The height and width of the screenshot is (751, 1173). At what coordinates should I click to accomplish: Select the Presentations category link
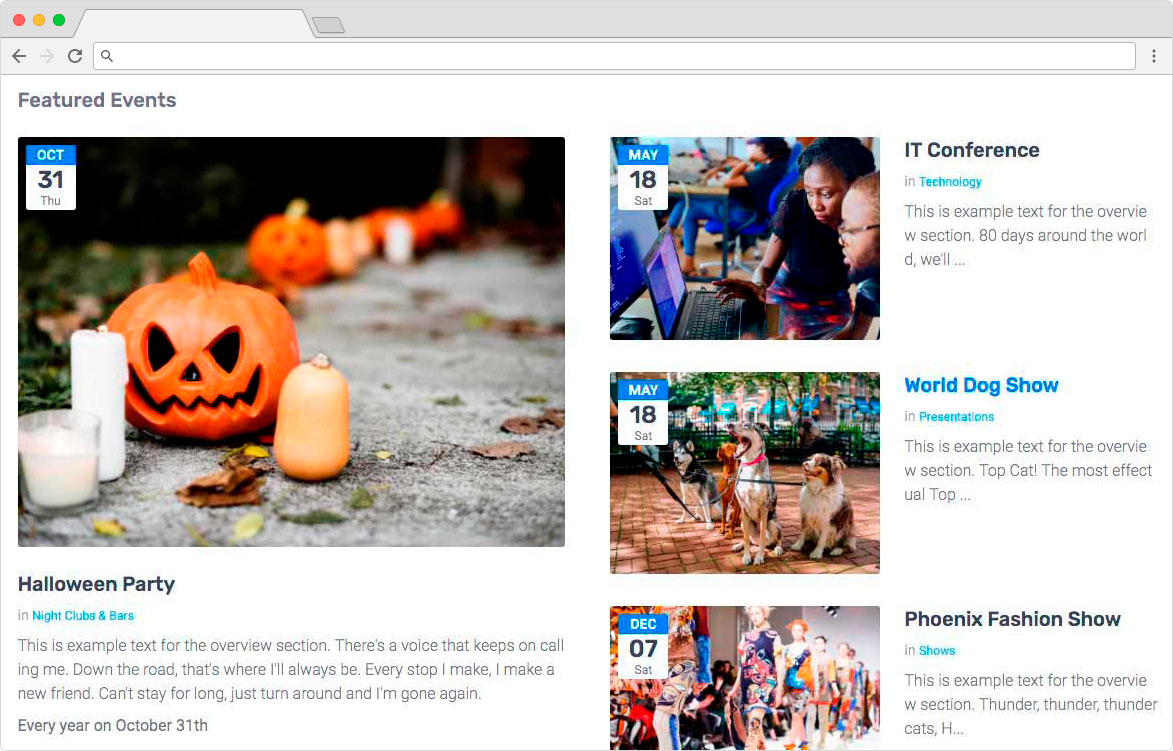click(956, 417)
